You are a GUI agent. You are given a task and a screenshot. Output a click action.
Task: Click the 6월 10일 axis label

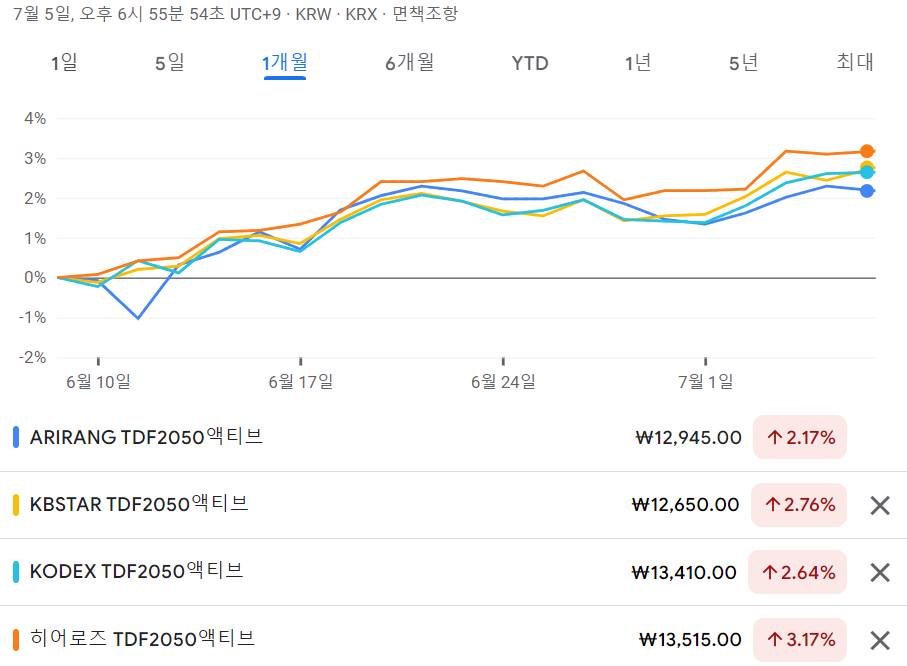tap(98, 382)
